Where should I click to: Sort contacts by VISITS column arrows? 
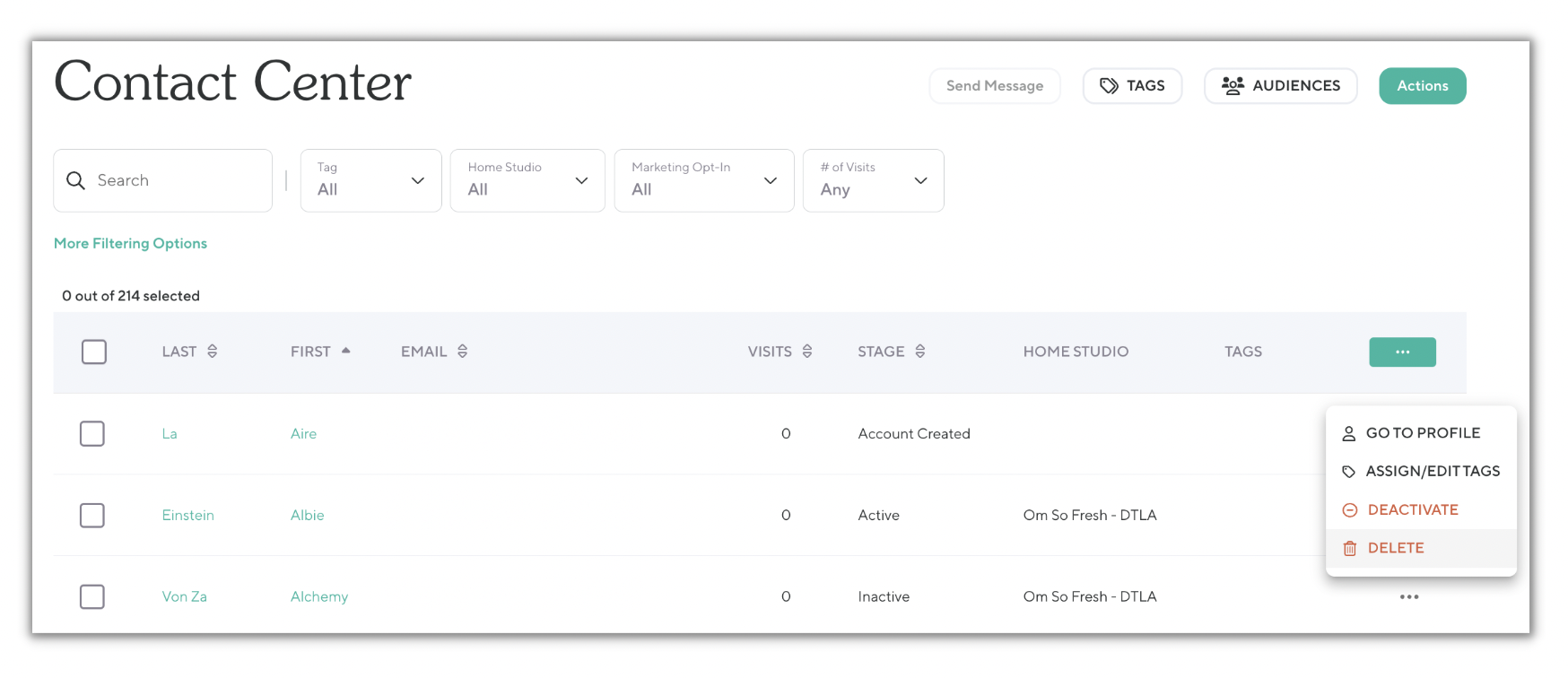(807, 352)
